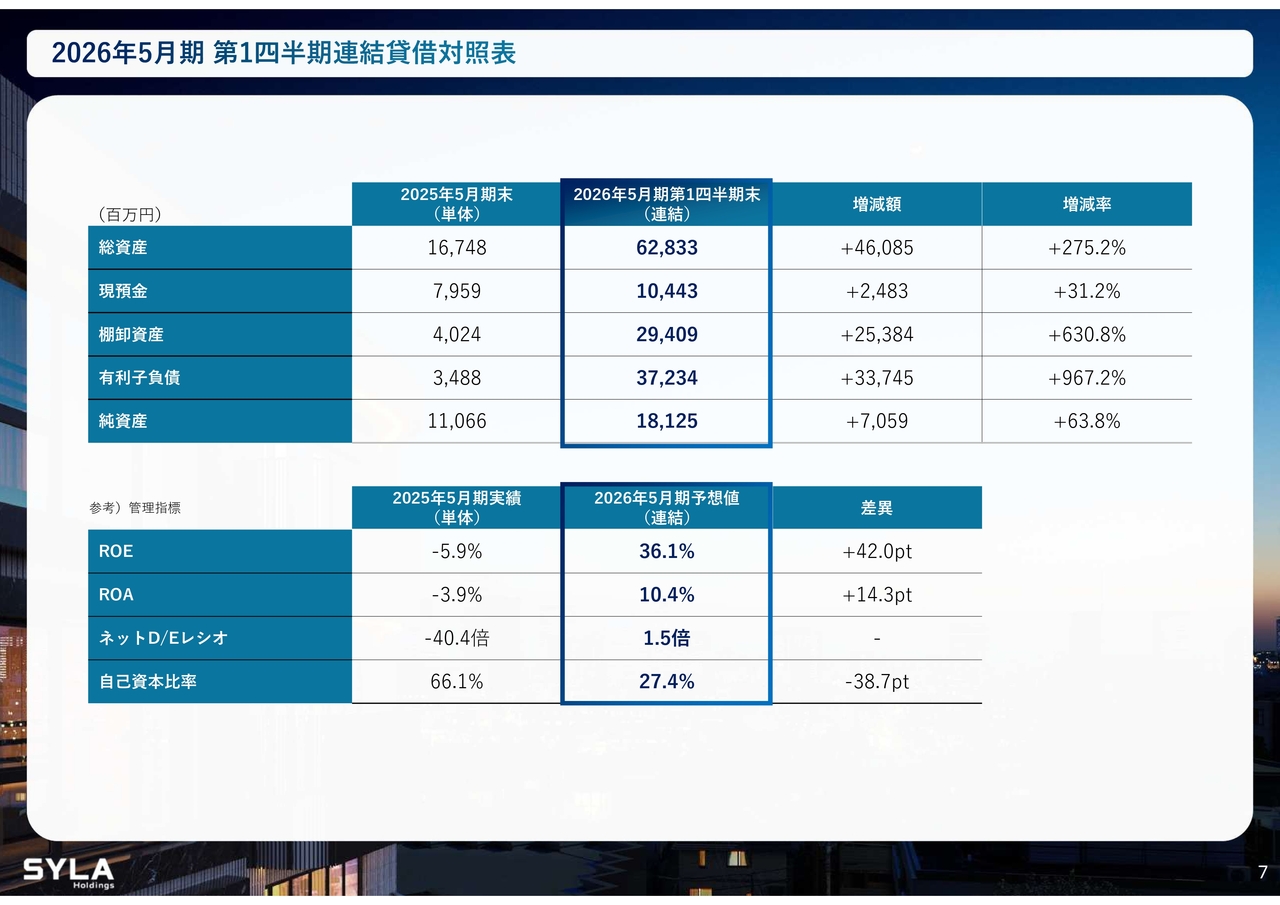Click the 2025年5月期末(単体) column header

(457, 204)
